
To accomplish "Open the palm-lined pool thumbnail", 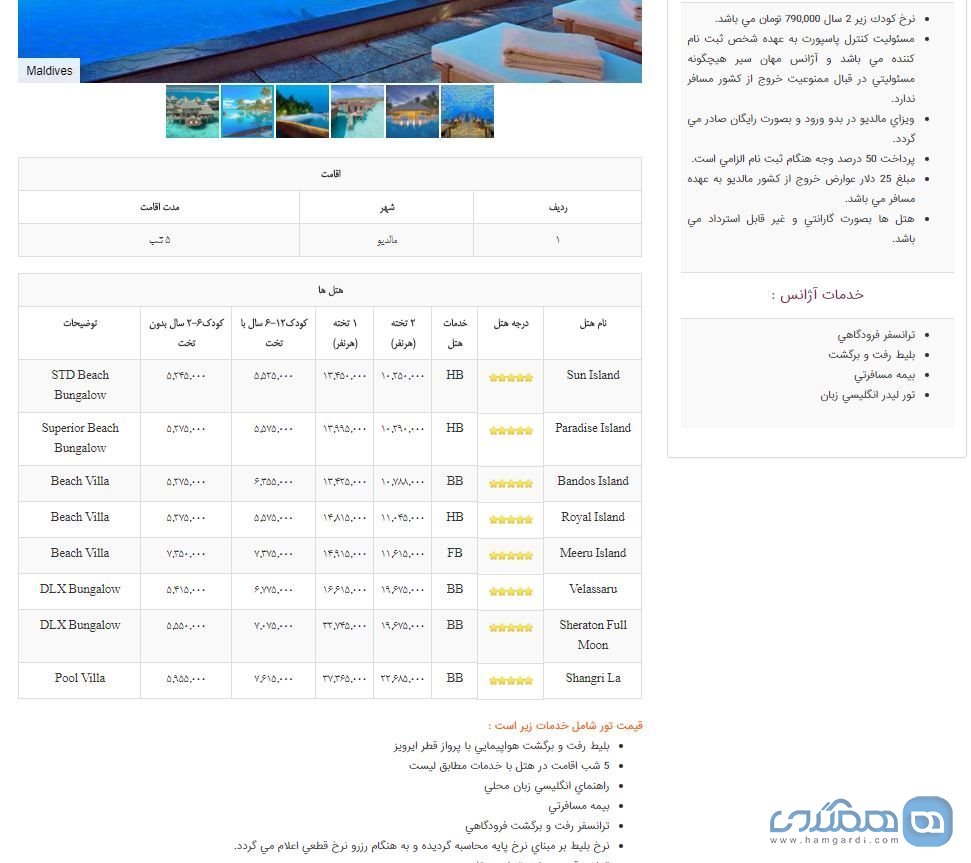I will pos(248,111).
